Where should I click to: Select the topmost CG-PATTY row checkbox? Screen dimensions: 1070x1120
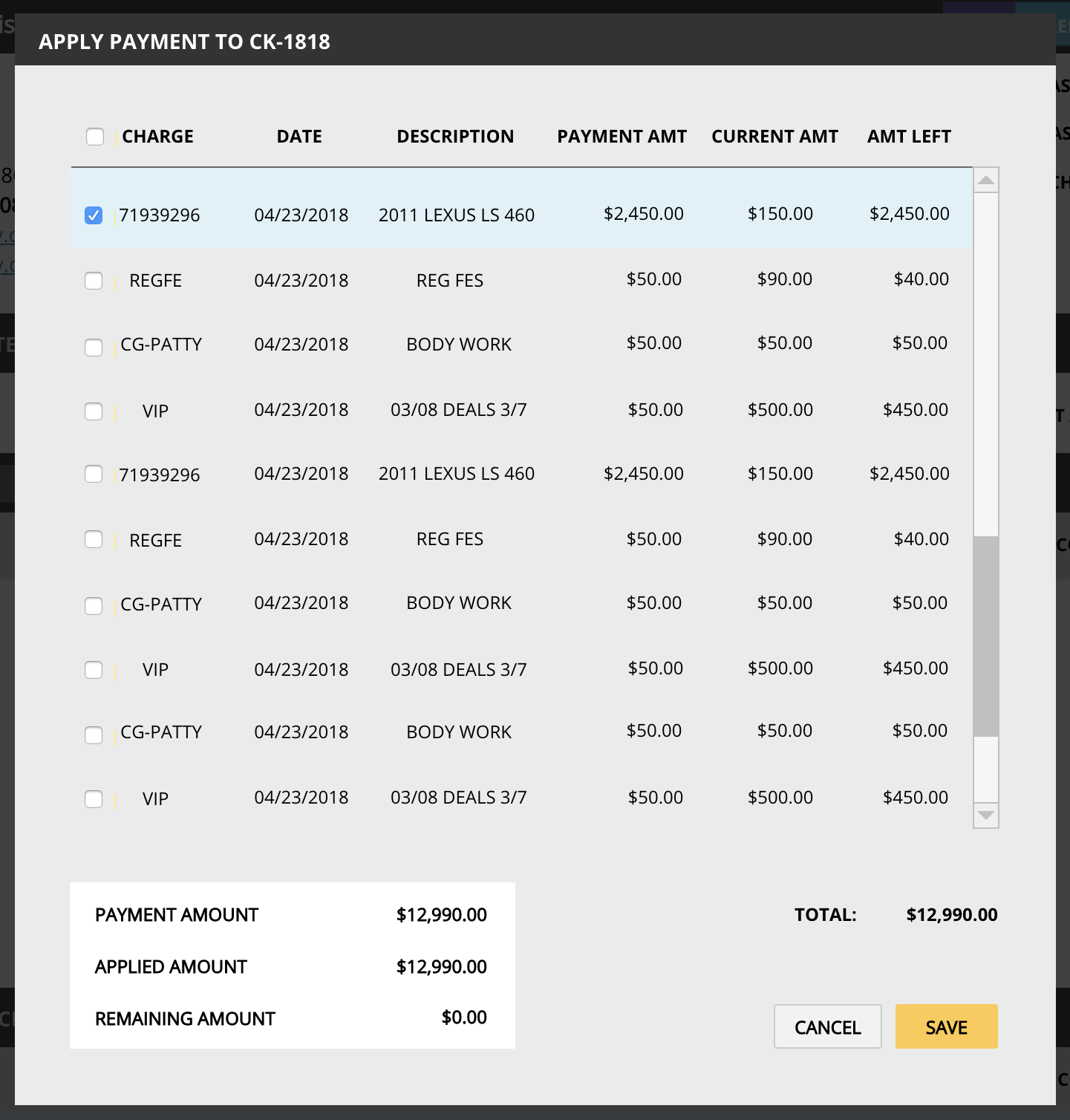(x=94, y=348)
